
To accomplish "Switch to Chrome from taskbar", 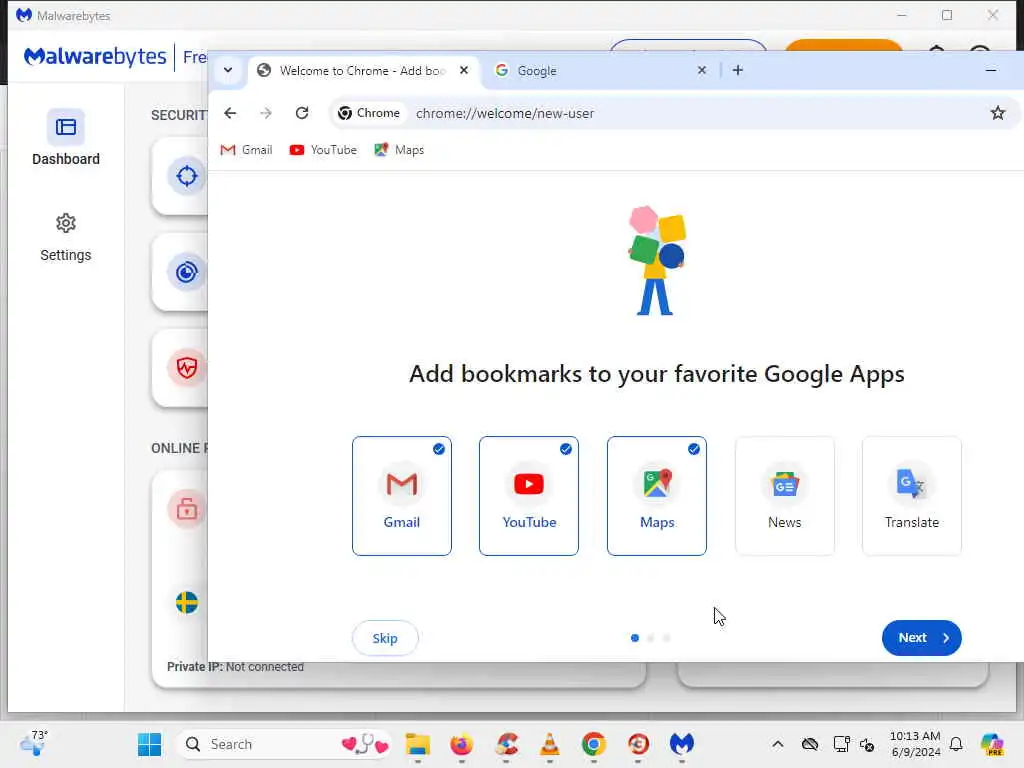I will pyautogui.click(x=594, y=744).
